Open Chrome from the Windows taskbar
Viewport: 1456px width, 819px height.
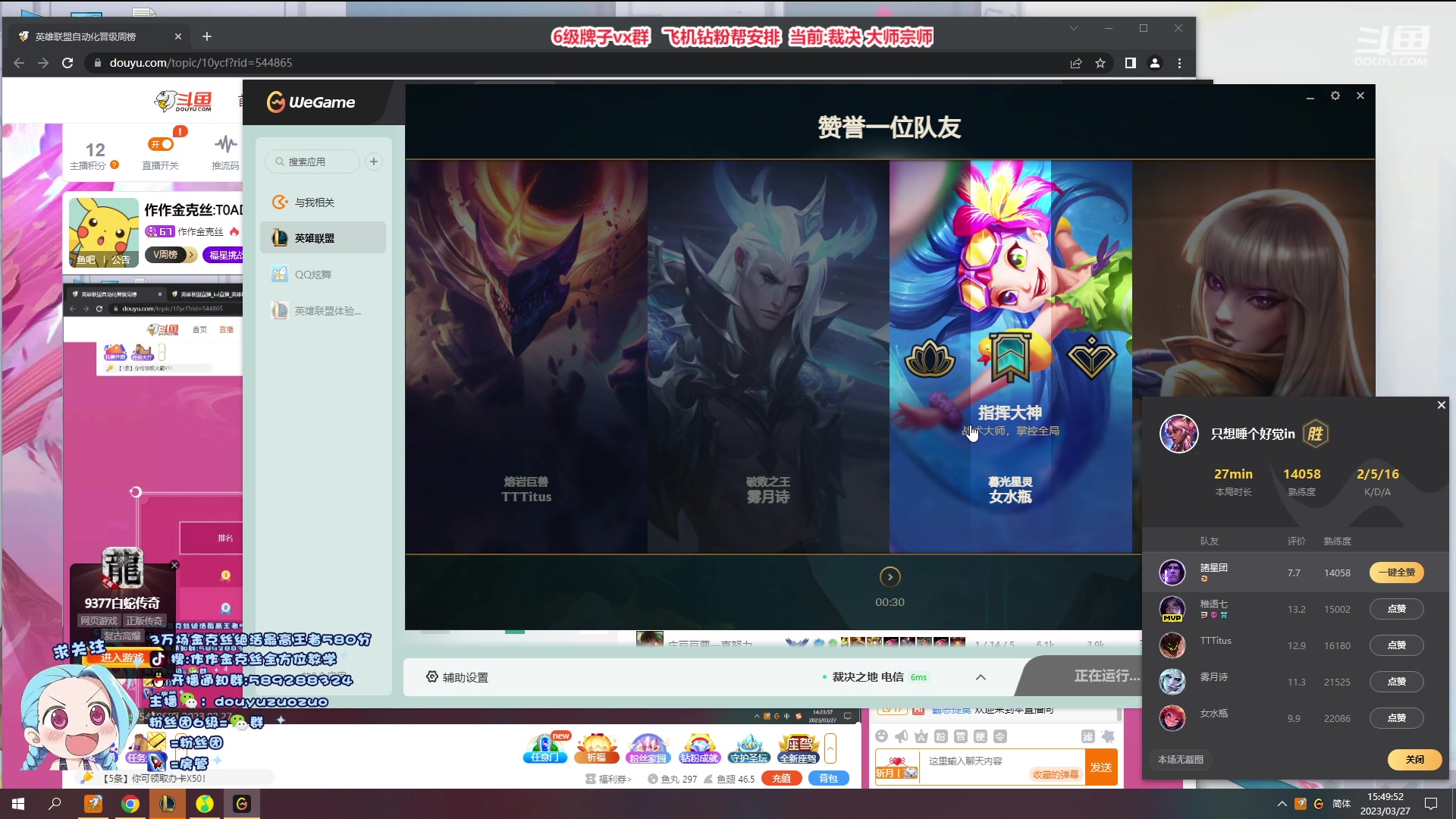130,804
